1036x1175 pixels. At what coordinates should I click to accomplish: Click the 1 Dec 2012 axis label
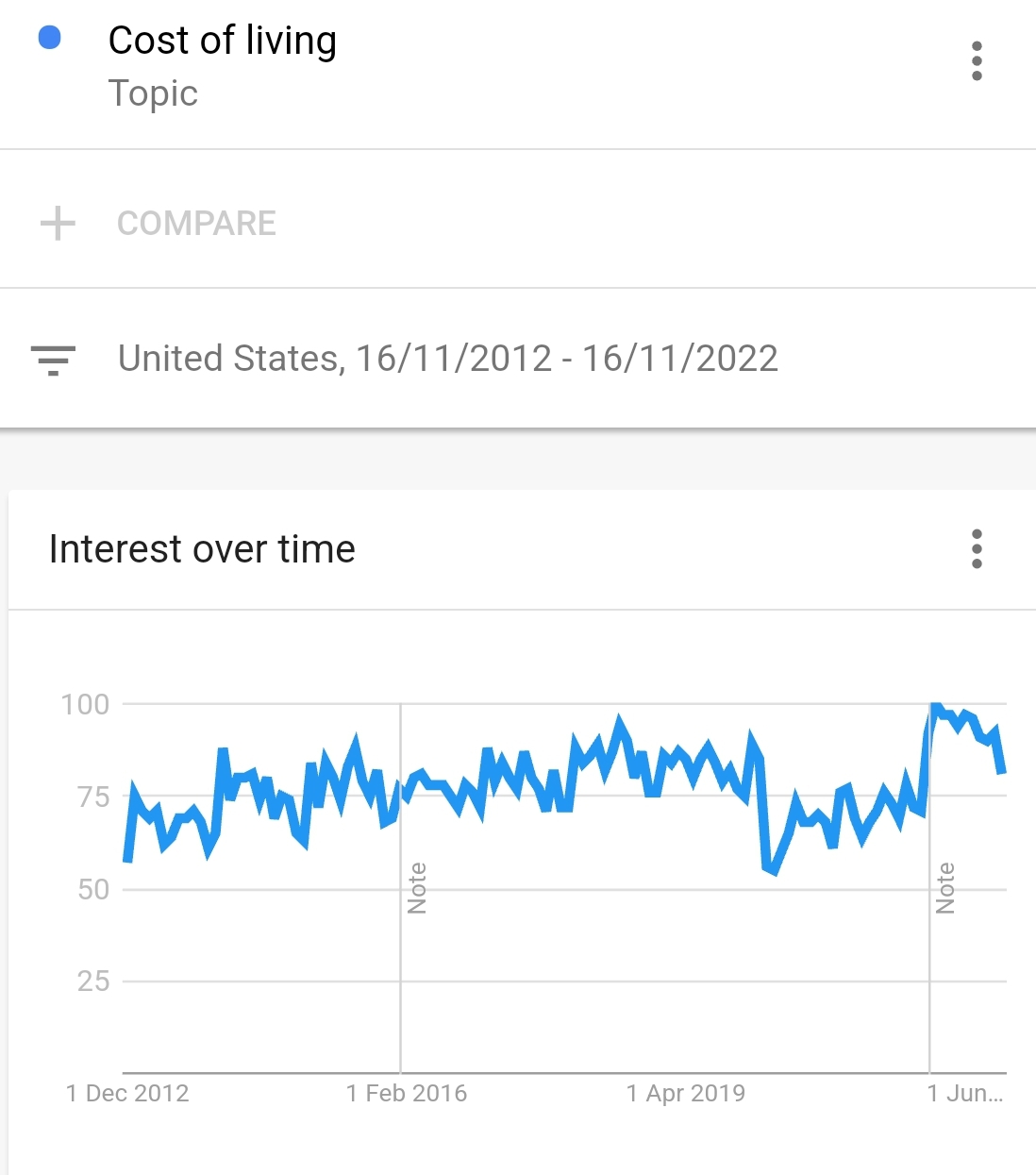(x=127, y=1093)
